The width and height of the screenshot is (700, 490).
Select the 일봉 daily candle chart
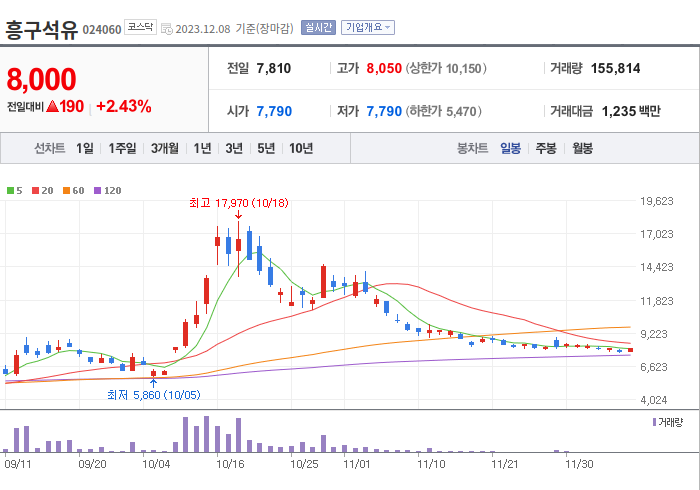tap(510, 148)
